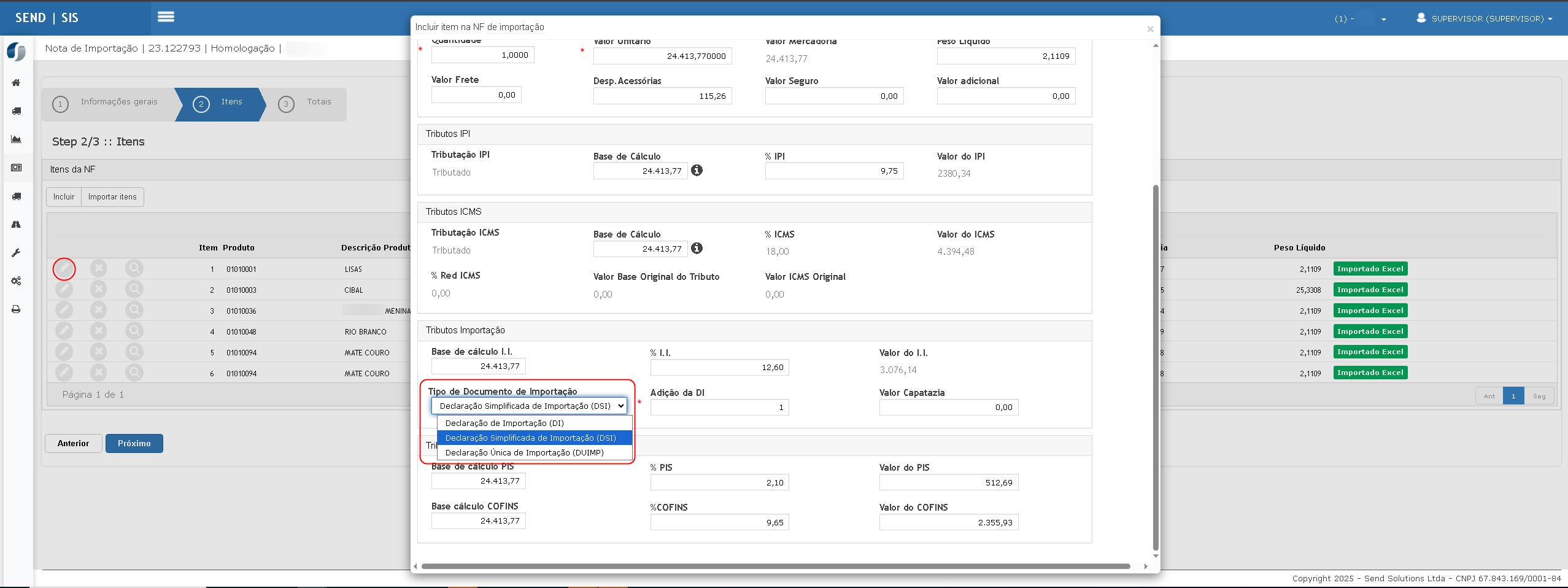This screenshot has height=588, width=1568.
Task: Delete item 2 with its X icon
Action: (x=98, y=289)
